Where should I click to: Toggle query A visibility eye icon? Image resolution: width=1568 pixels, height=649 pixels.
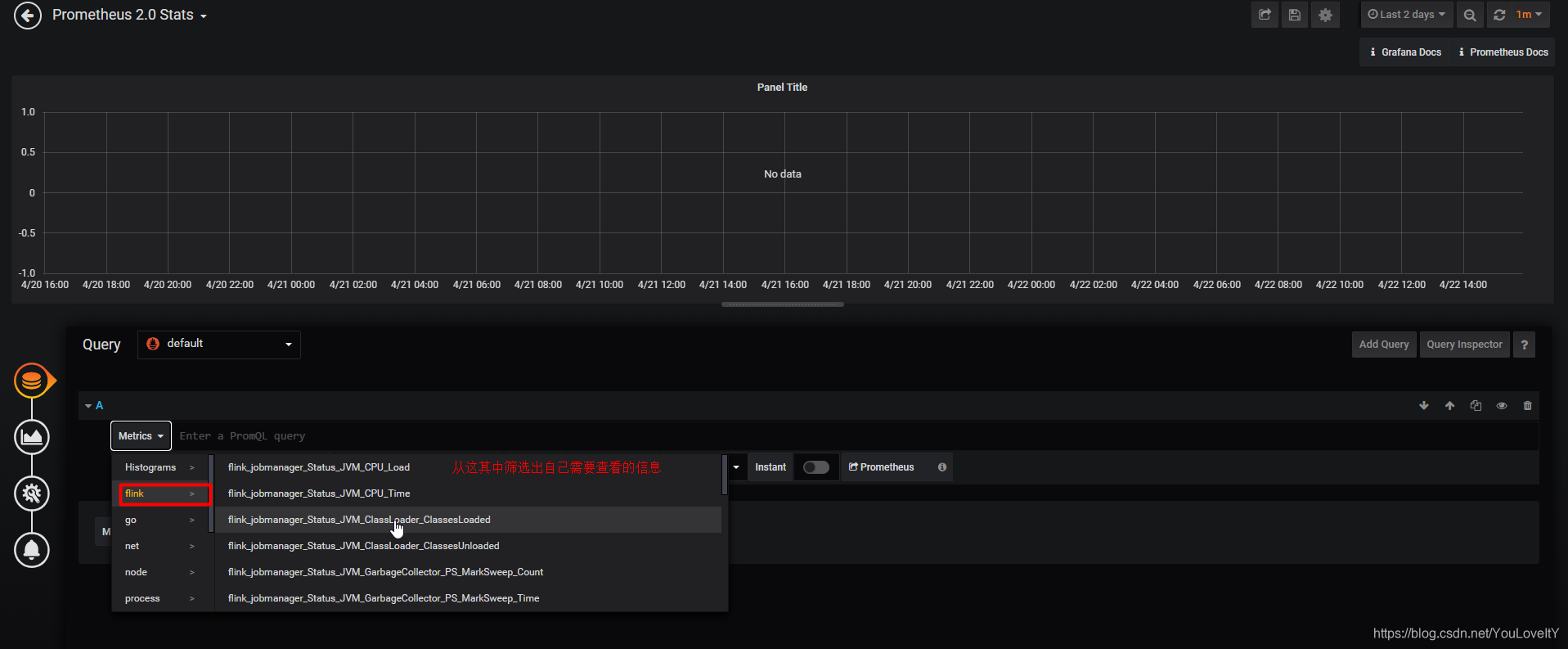1502,406
